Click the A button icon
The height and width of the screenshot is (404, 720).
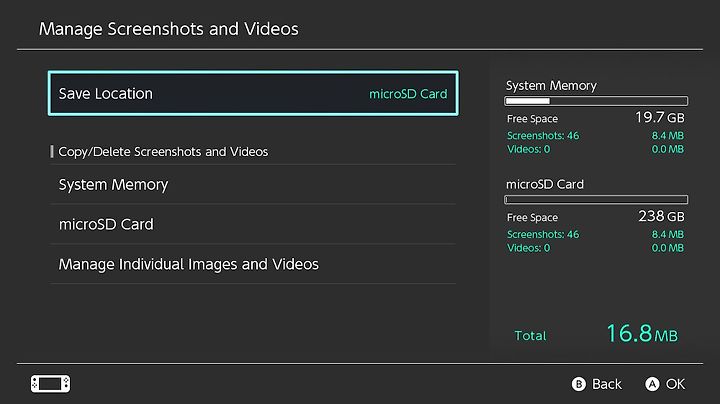tap(652, 384)
